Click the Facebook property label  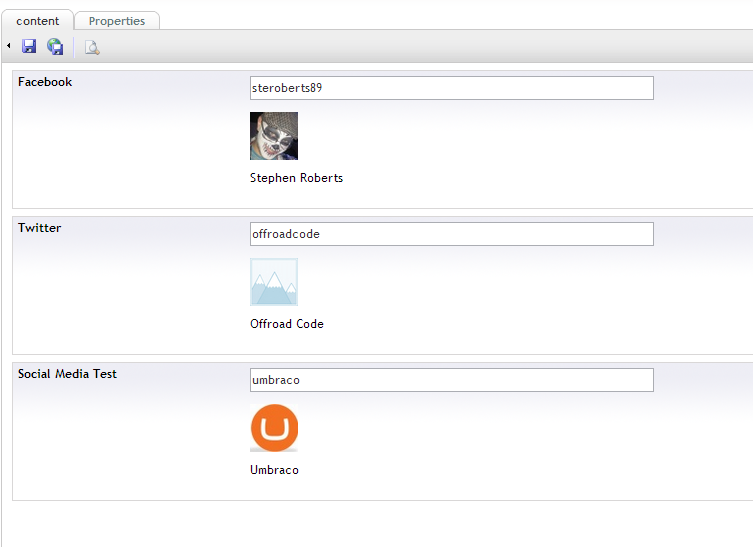[x=45, y=82]
